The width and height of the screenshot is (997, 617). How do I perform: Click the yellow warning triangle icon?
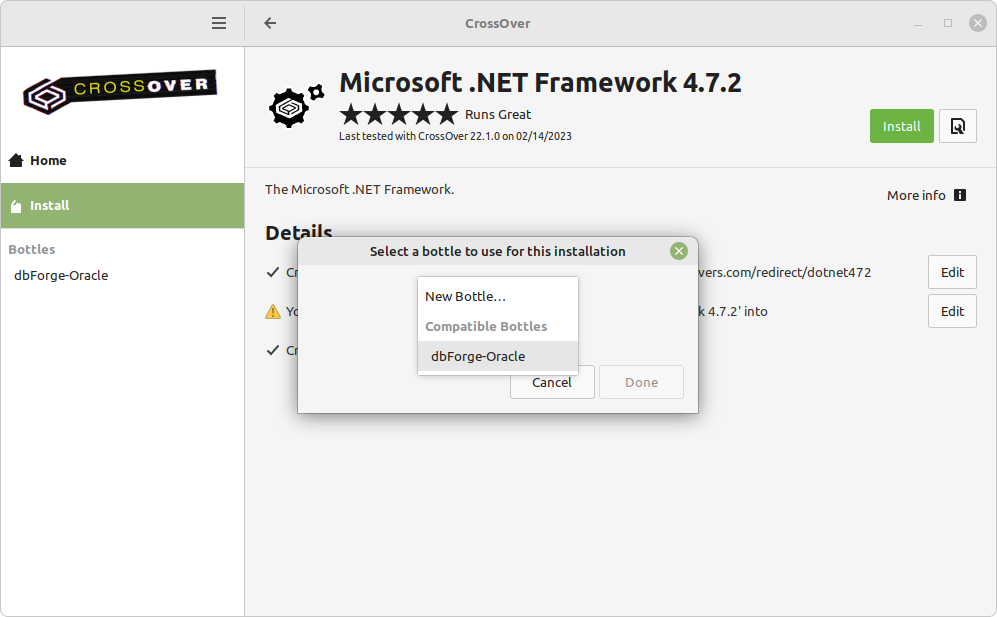pyautogui.click(x=273, y=312)
